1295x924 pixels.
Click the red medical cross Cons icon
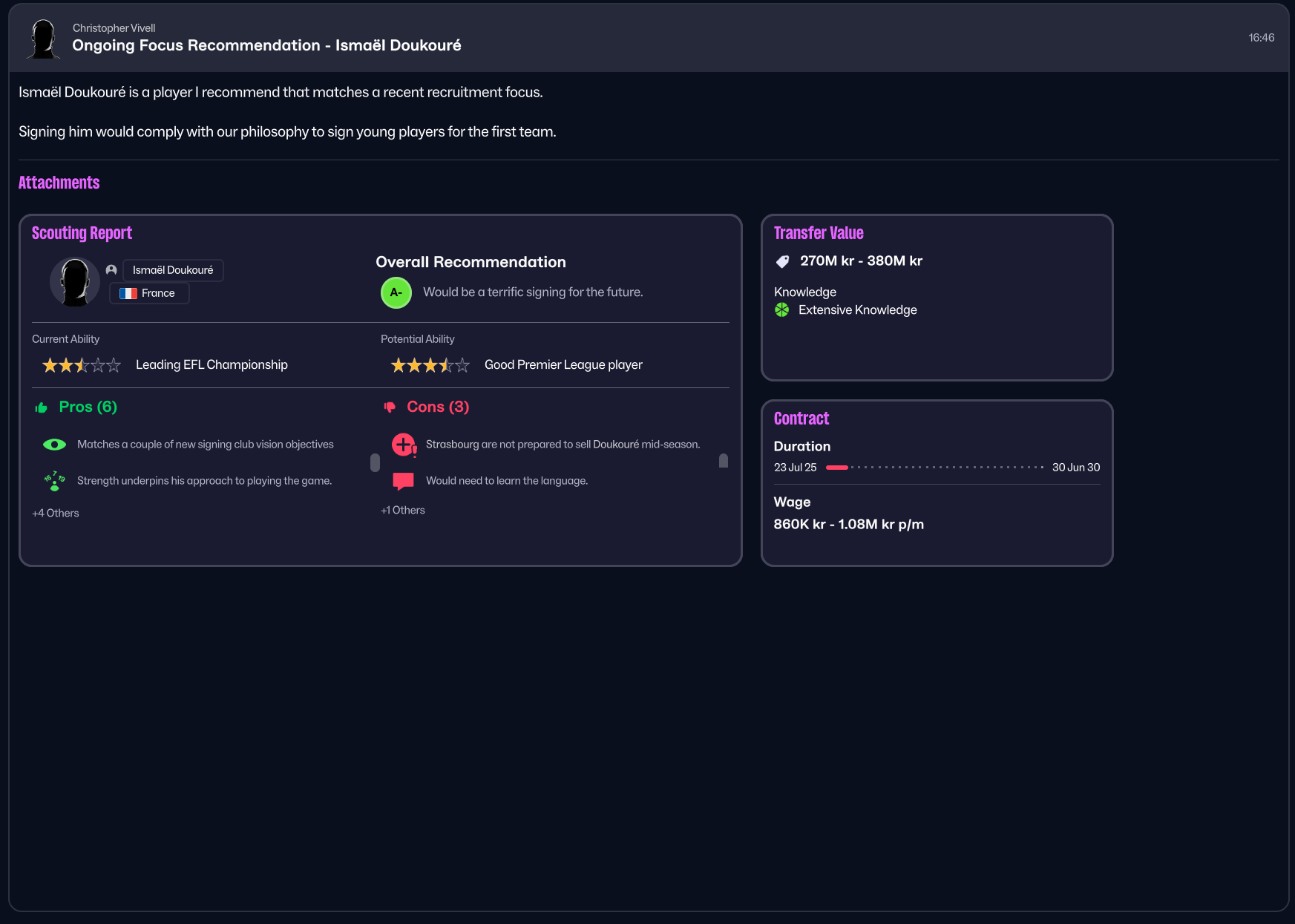click(404, 445)
